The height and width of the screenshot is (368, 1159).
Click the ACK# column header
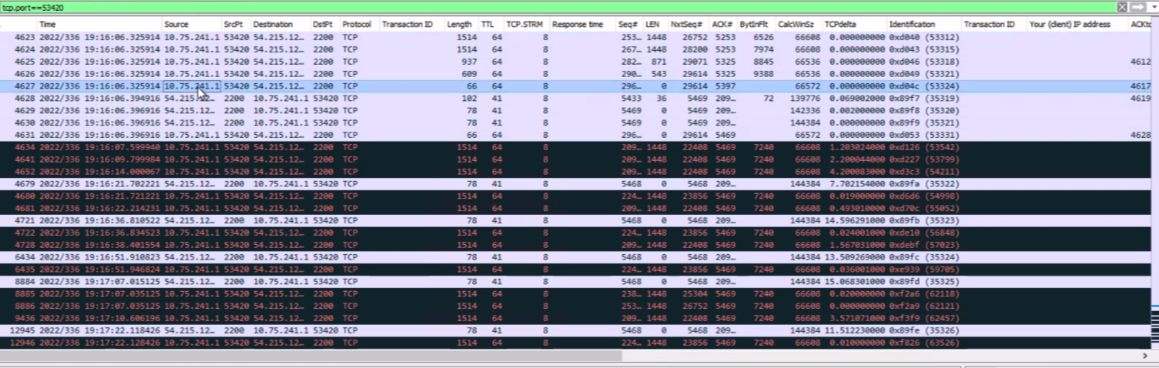(724, 24)
